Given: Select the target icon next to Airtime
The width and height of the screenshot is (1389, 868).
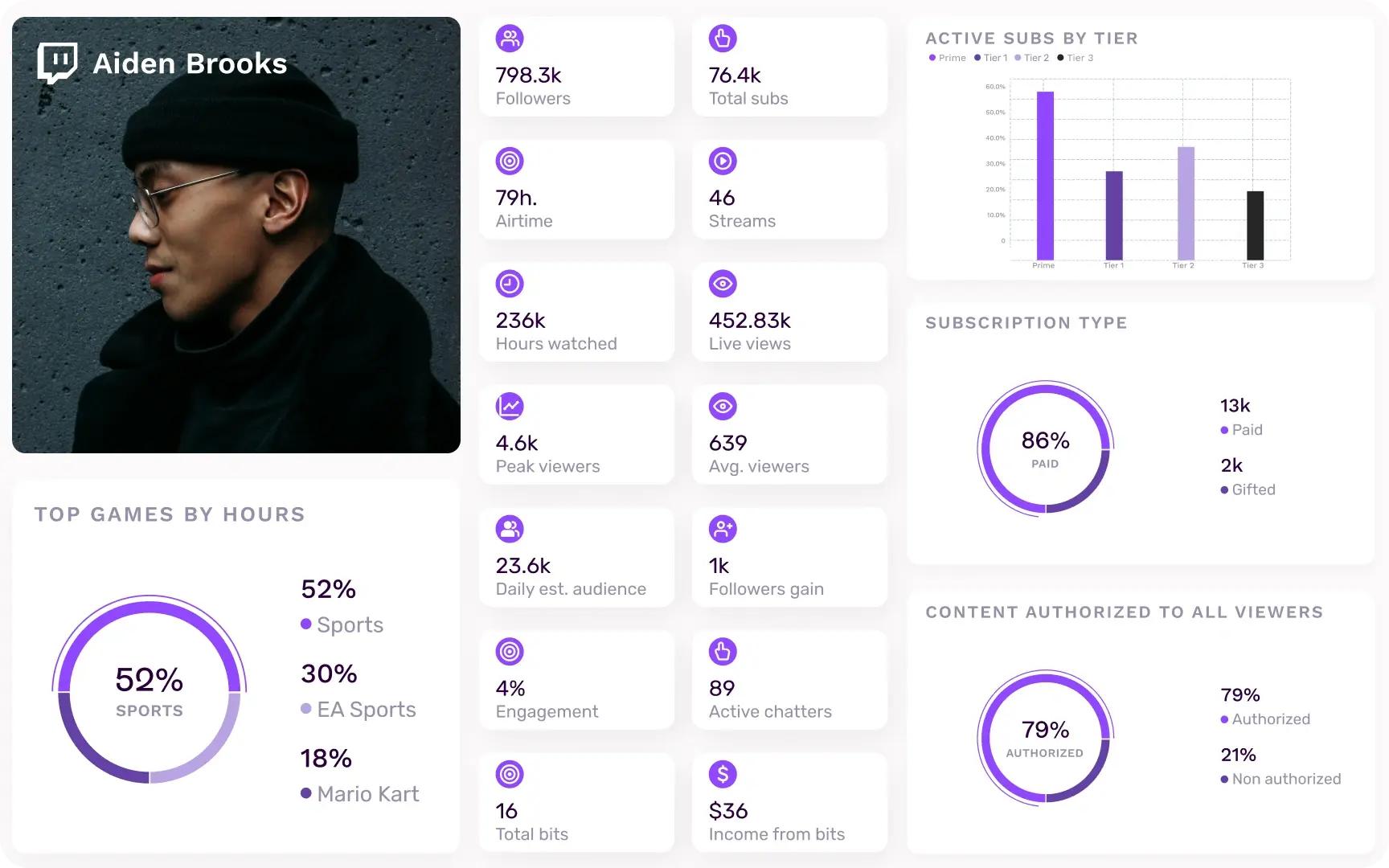Looking at the screenshot, I should coord(510,161).
